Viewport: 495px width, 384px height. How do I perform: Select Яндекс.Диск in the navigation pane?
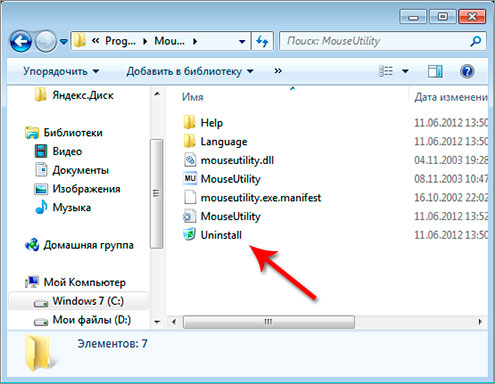[83, 95]
